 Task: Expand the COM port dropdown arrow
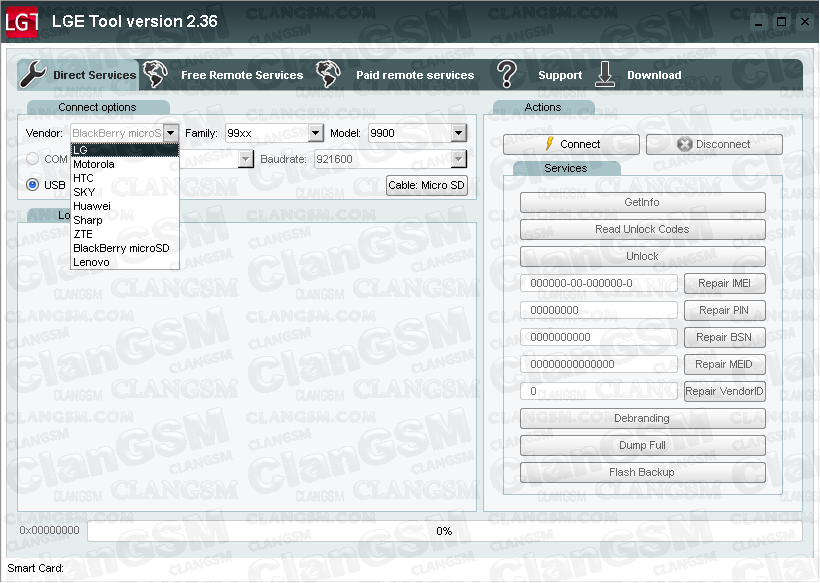(246, 159)
